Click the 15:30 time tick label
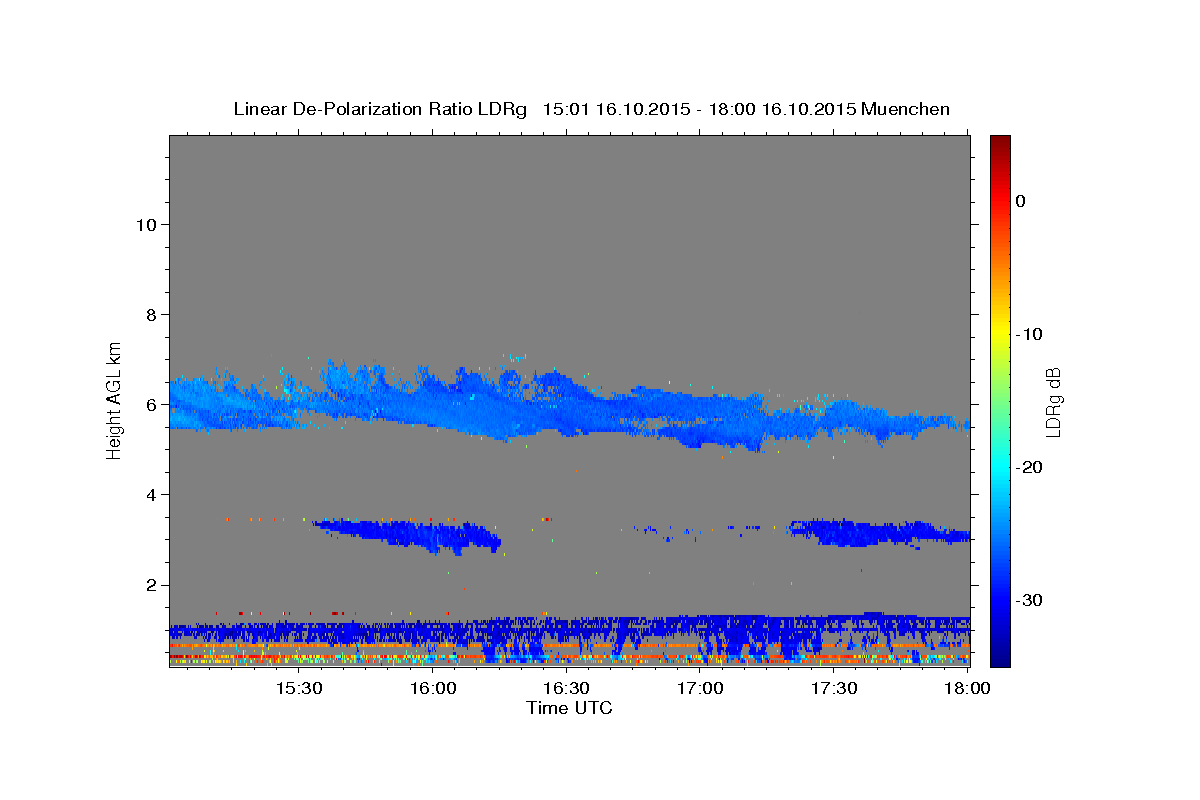The height and width of the screenshot is (800, 1200). tap(299, 689)
